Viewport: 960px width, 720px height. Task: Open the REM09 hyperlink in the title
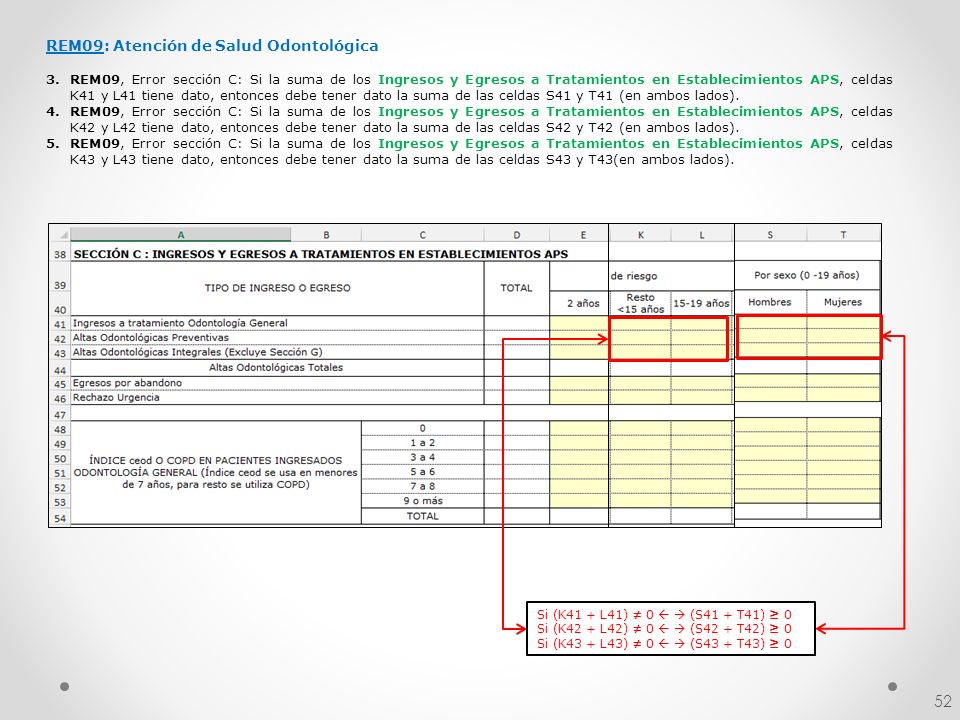[x=75, y=46]
